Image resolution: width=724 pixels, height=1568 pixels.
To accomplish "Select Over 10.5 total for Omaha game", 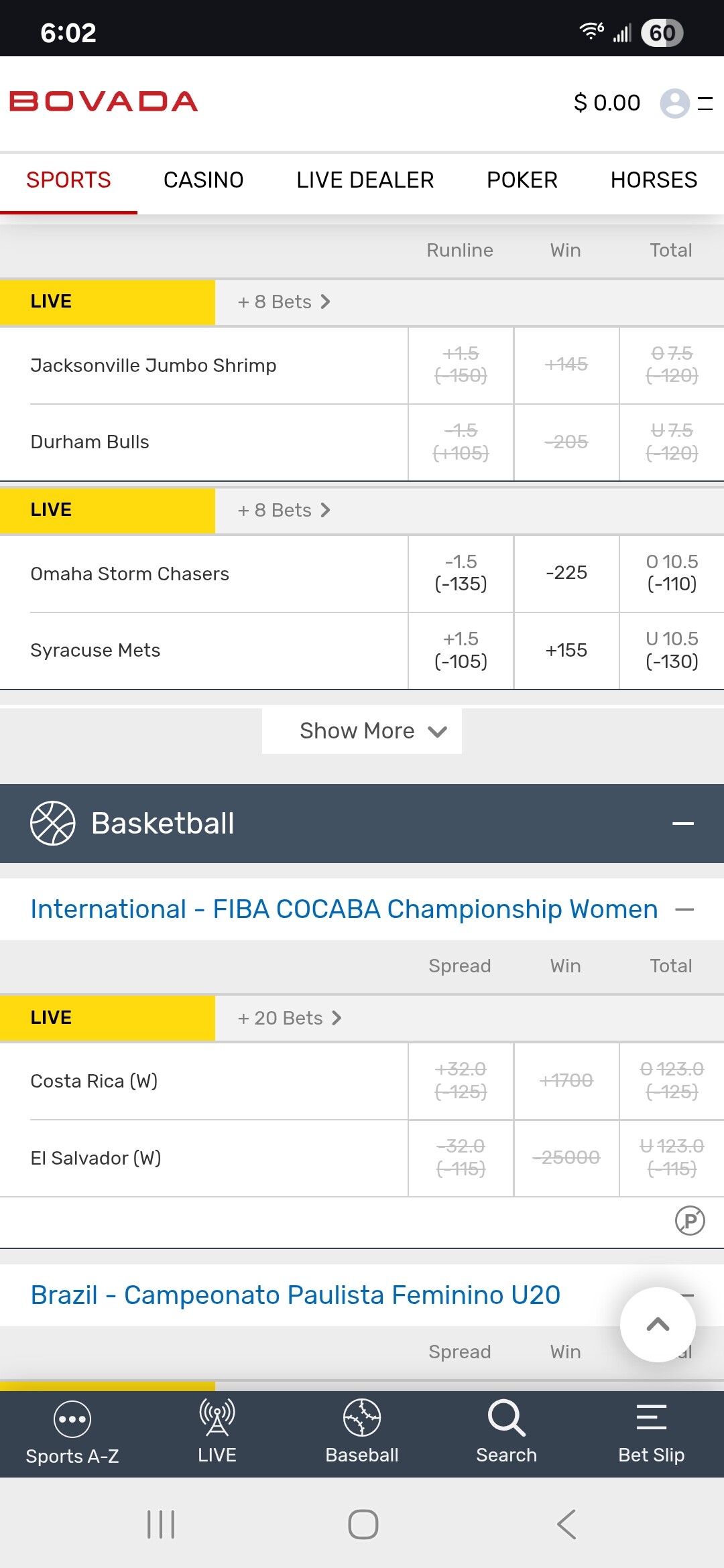I will pyautogui.click(x=672, y=573).
